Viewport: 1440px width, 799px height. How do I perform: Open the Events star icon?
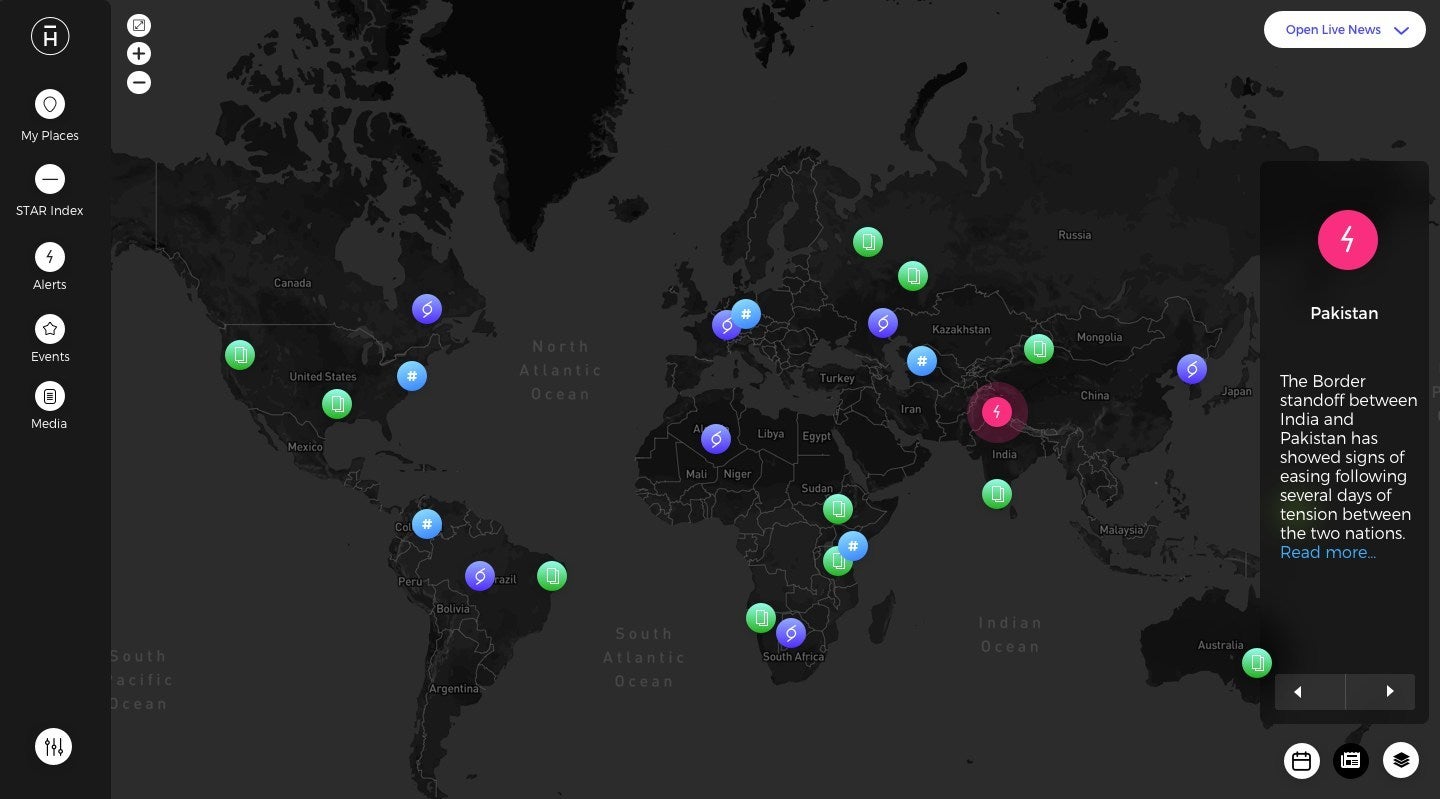tap(50, 329)
